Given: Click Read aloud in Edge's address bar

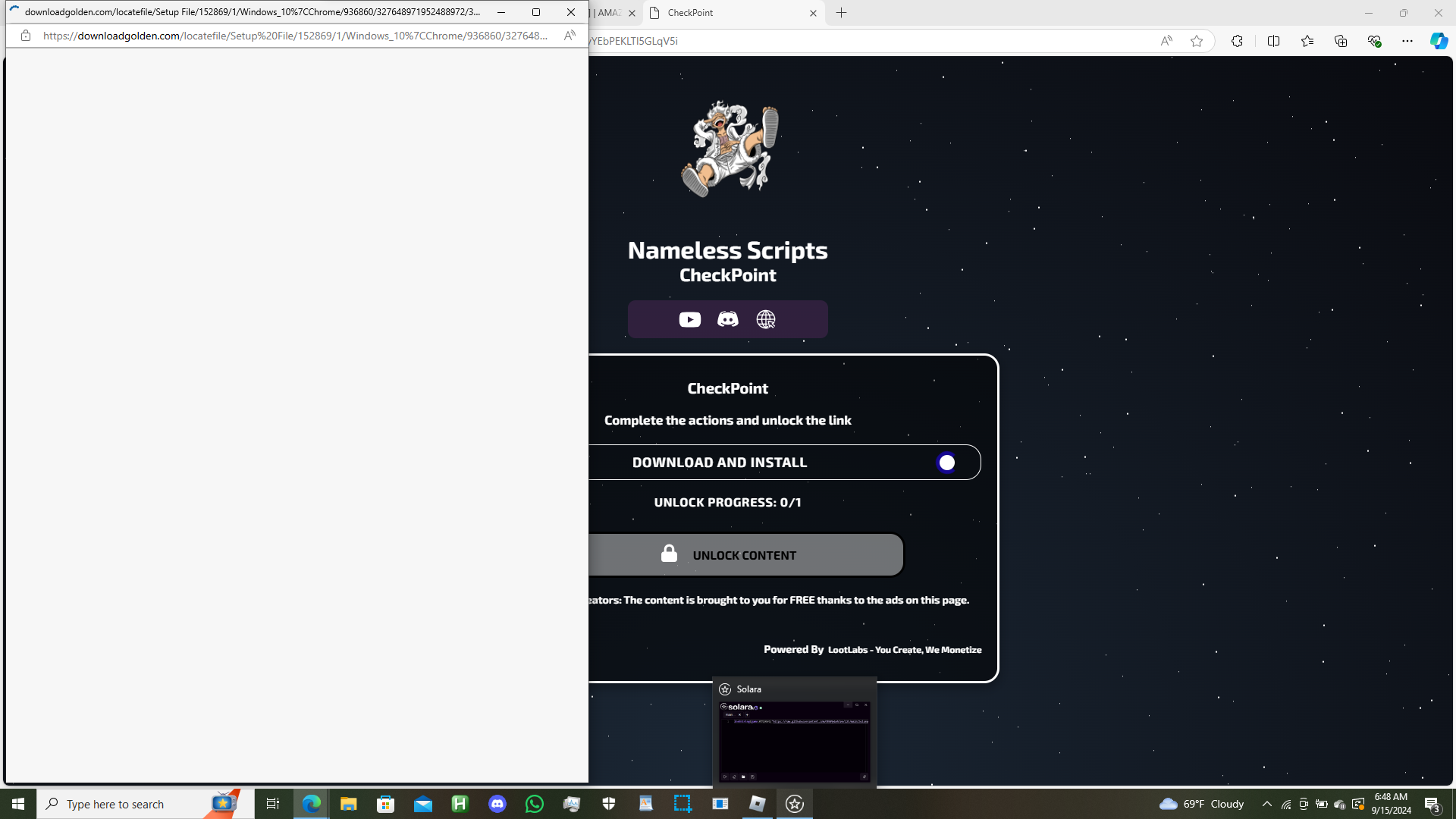Looking at the screenshot, I should click(1166, 41).
